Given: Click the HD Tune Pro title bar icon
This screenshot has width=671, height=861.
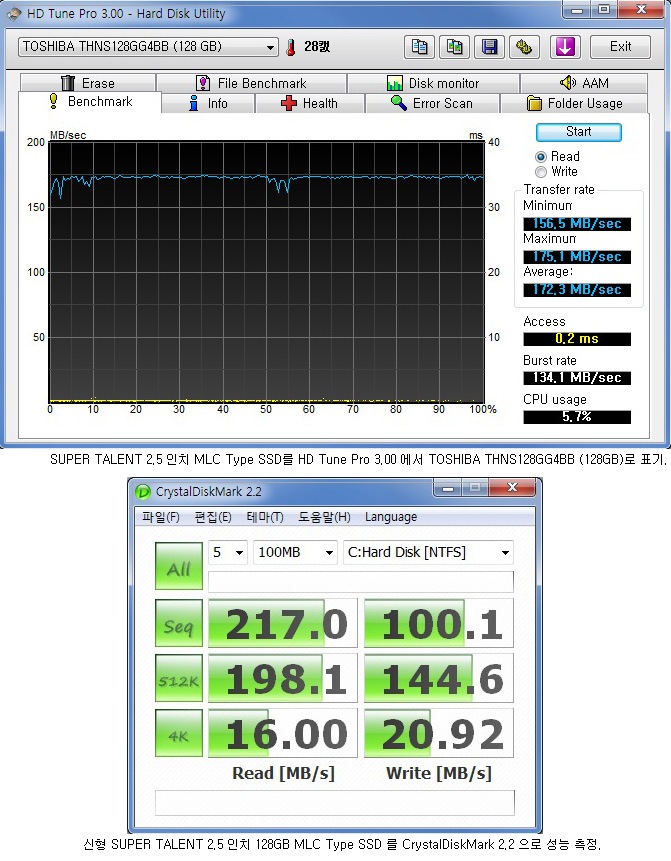Looking at the screenshot, I should click(x=13, y=13).
